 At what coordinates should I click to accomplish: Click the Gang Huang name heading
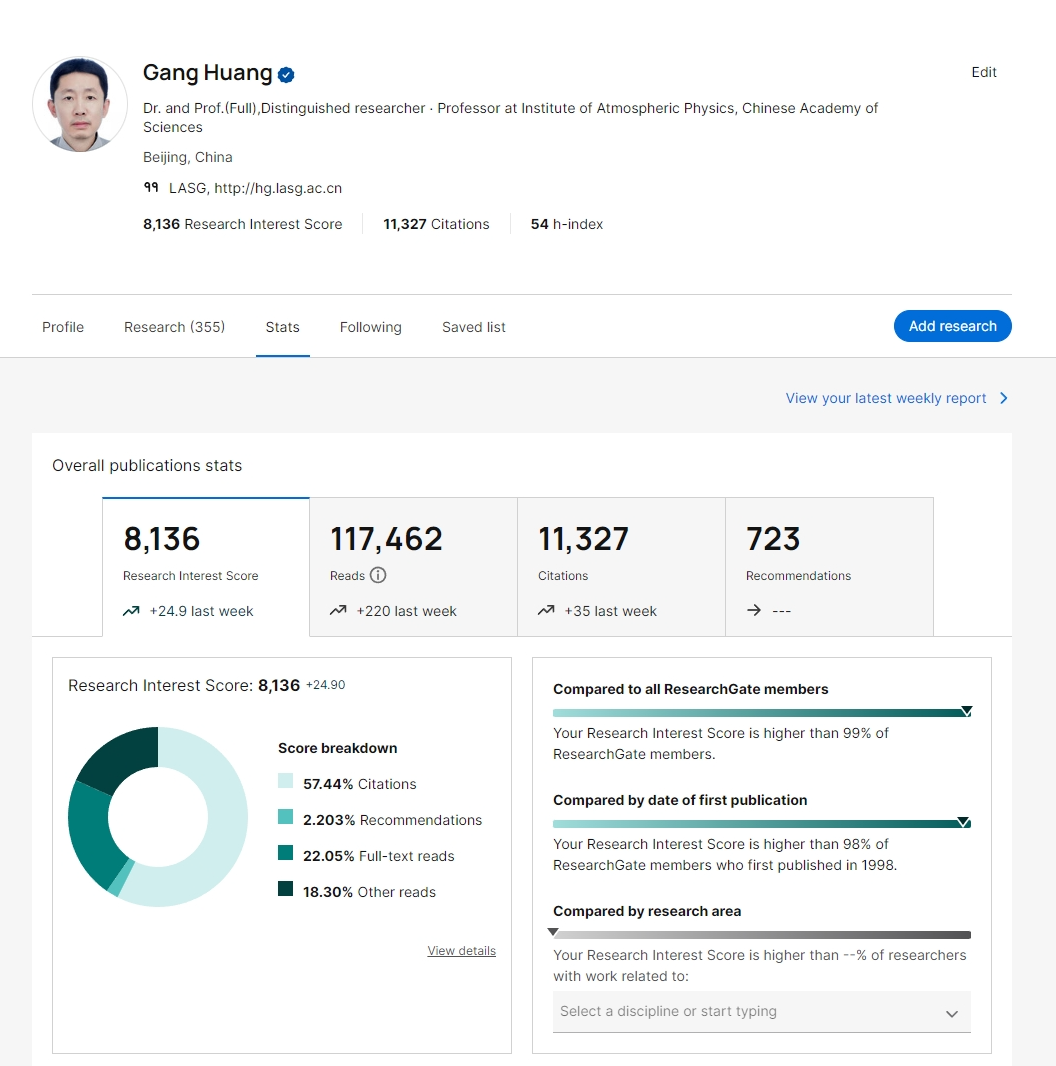(207, 72)
